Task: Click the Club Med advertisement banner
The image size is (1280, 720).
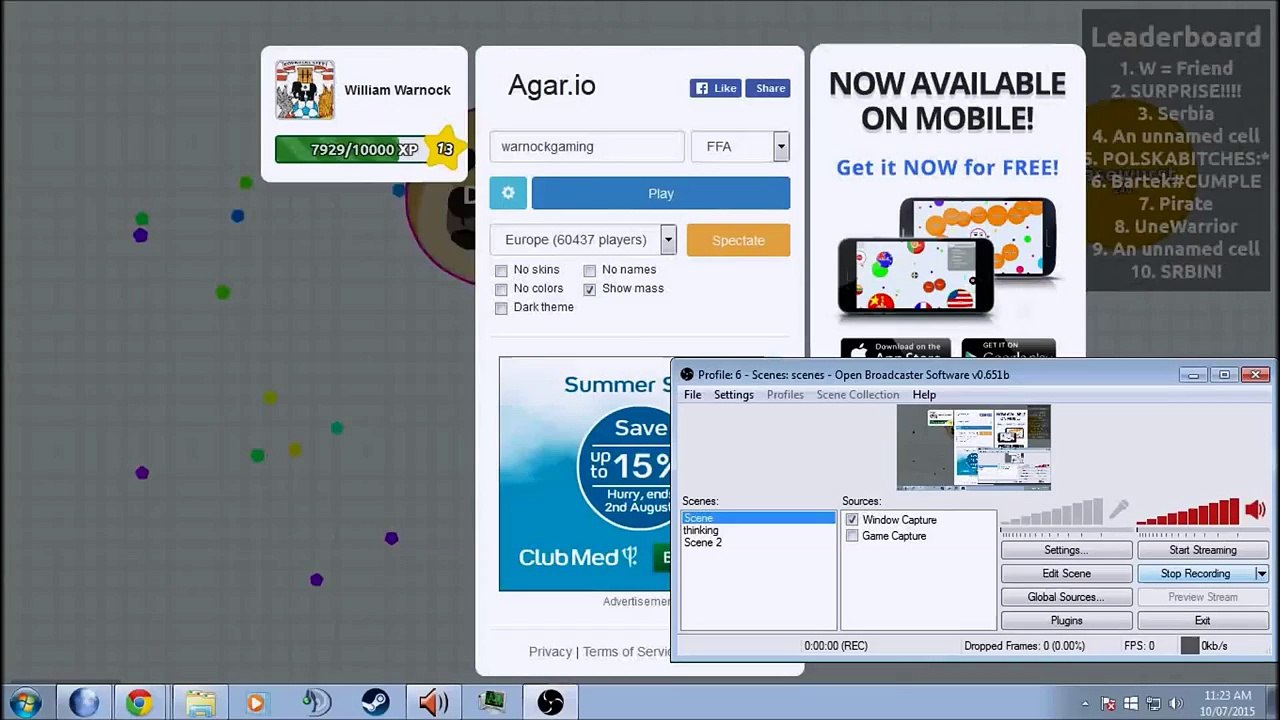Action: click(x=585, y=474)
